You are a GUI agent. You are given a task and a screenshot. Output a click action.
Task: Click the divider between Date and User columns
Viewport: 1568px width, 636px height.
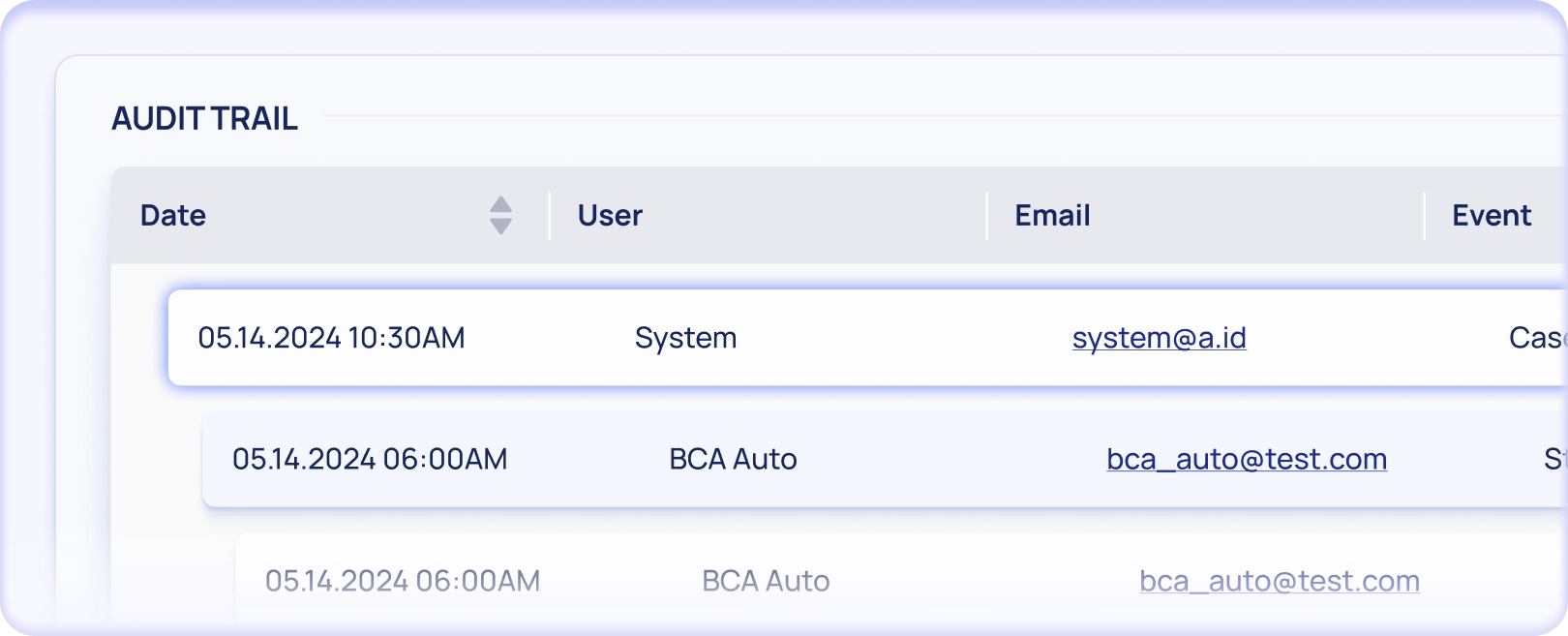550,215
